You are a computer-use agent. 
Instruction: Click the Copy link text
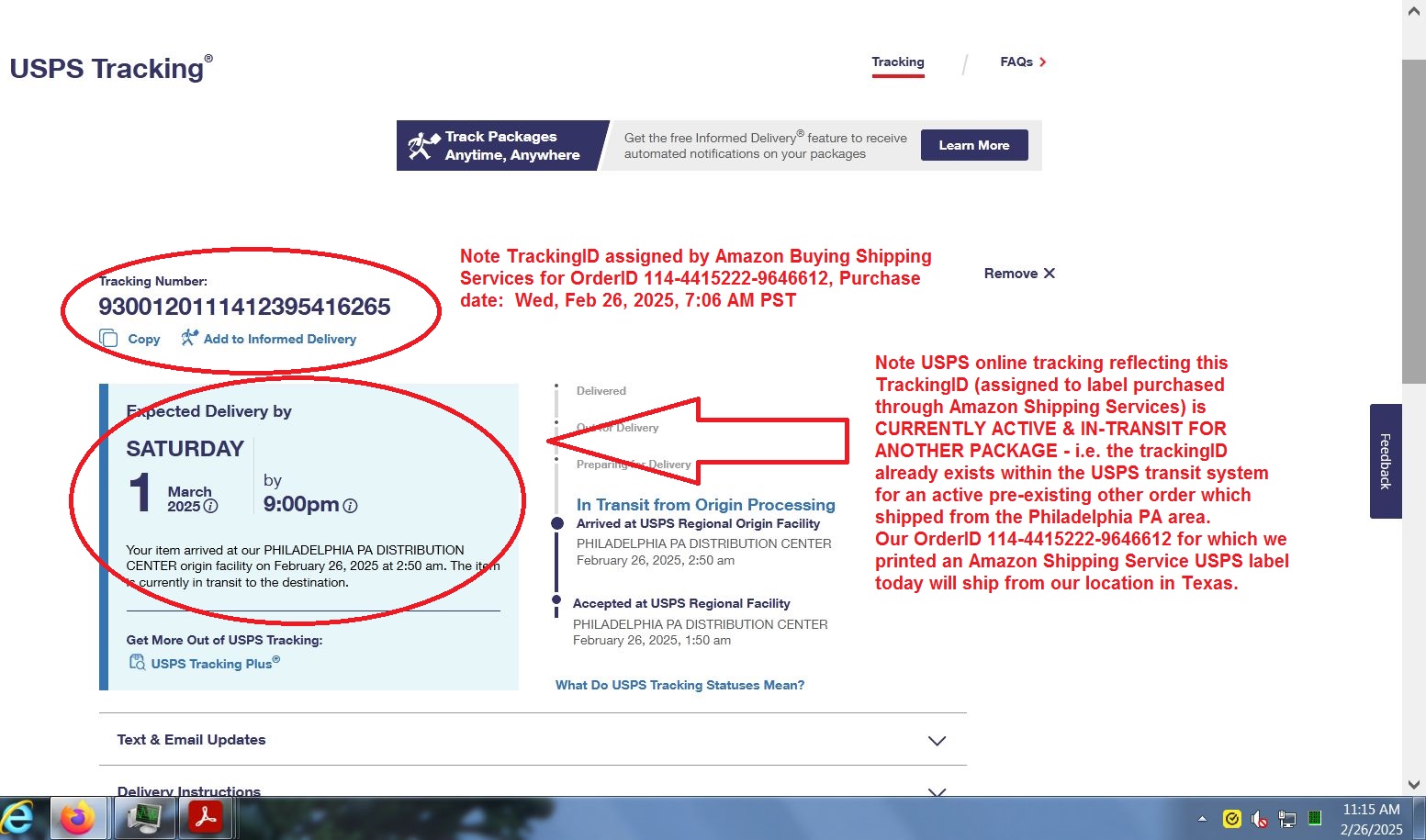tap(144, 339)
